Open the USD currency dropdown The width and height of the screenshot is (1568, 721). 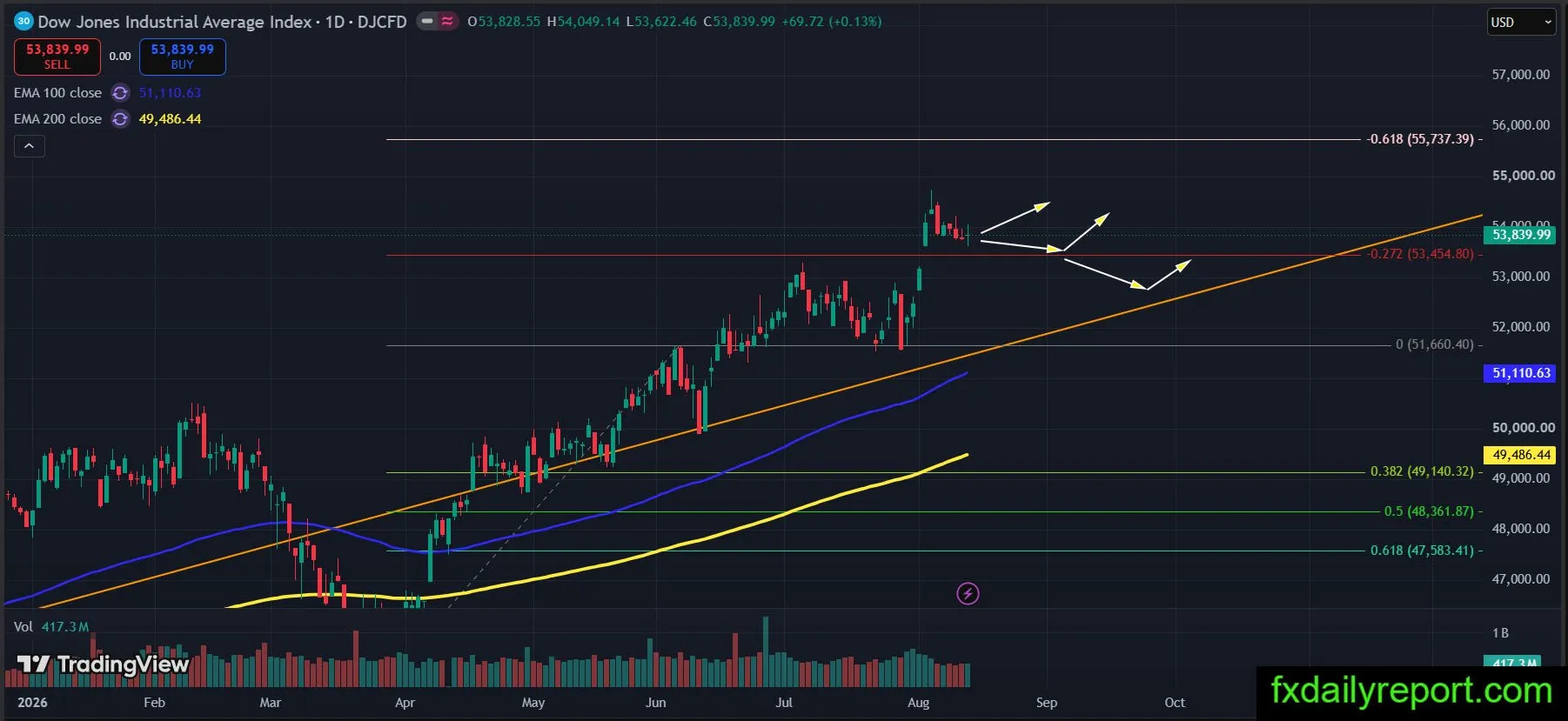click(1521, 23)
